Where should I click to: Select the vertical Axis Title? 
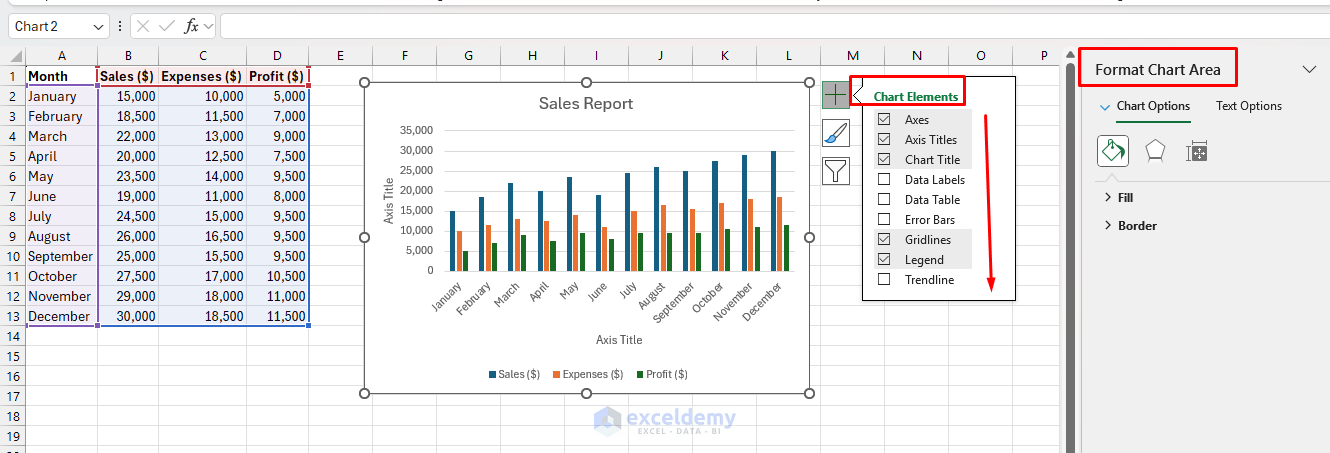[390, 200]
